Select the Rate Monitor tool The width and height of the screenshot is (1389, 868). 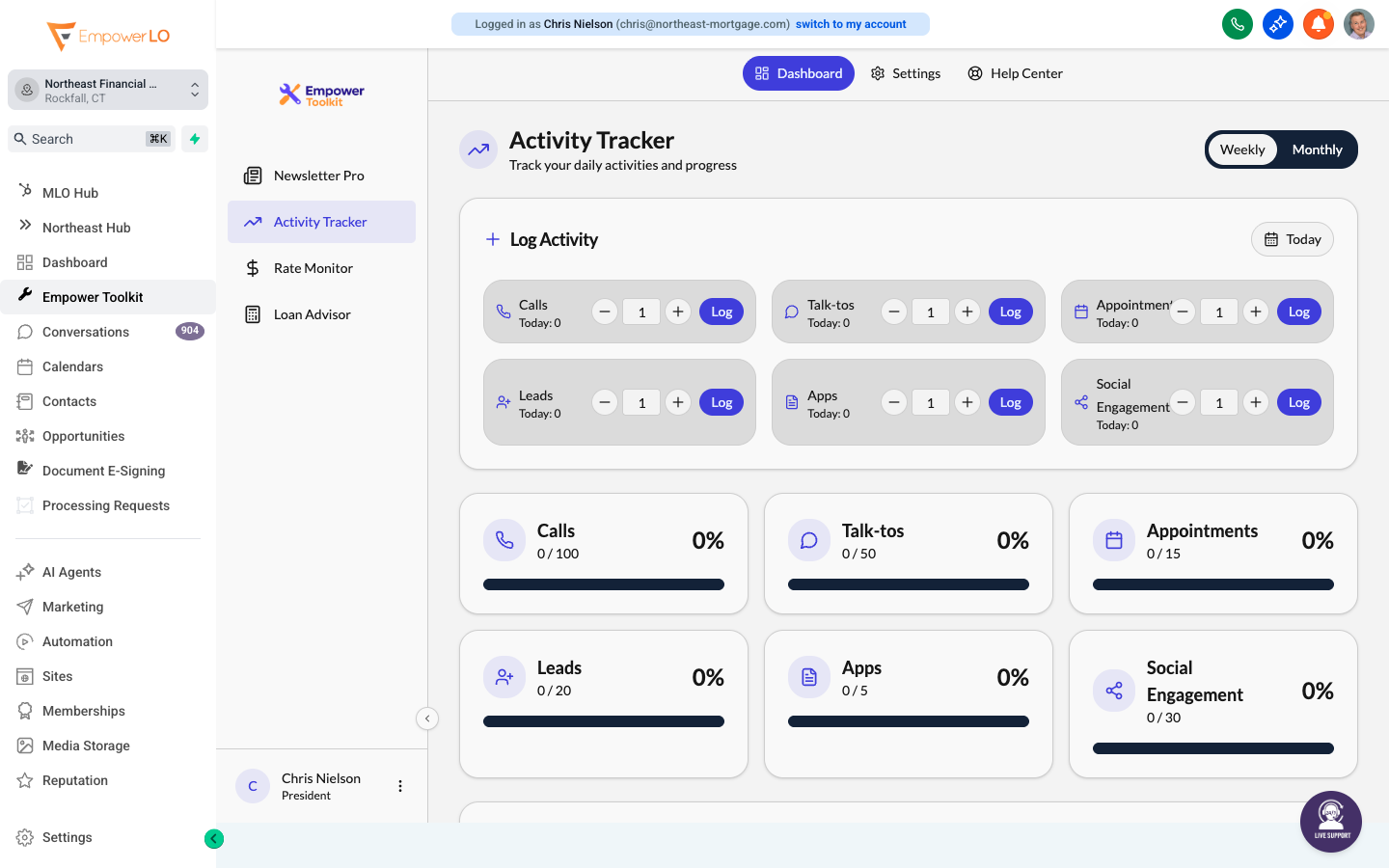point(314,268)
